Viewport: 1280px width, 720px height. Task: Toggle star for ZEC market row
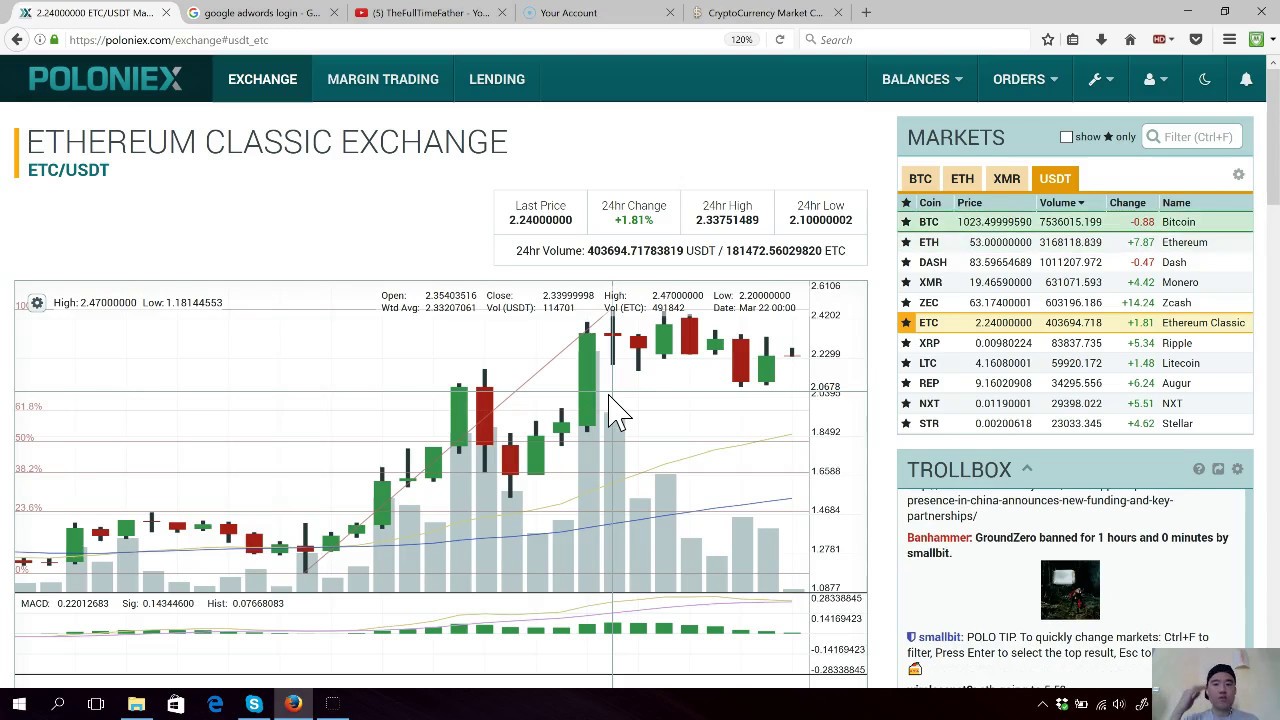(x=906, y=302)
